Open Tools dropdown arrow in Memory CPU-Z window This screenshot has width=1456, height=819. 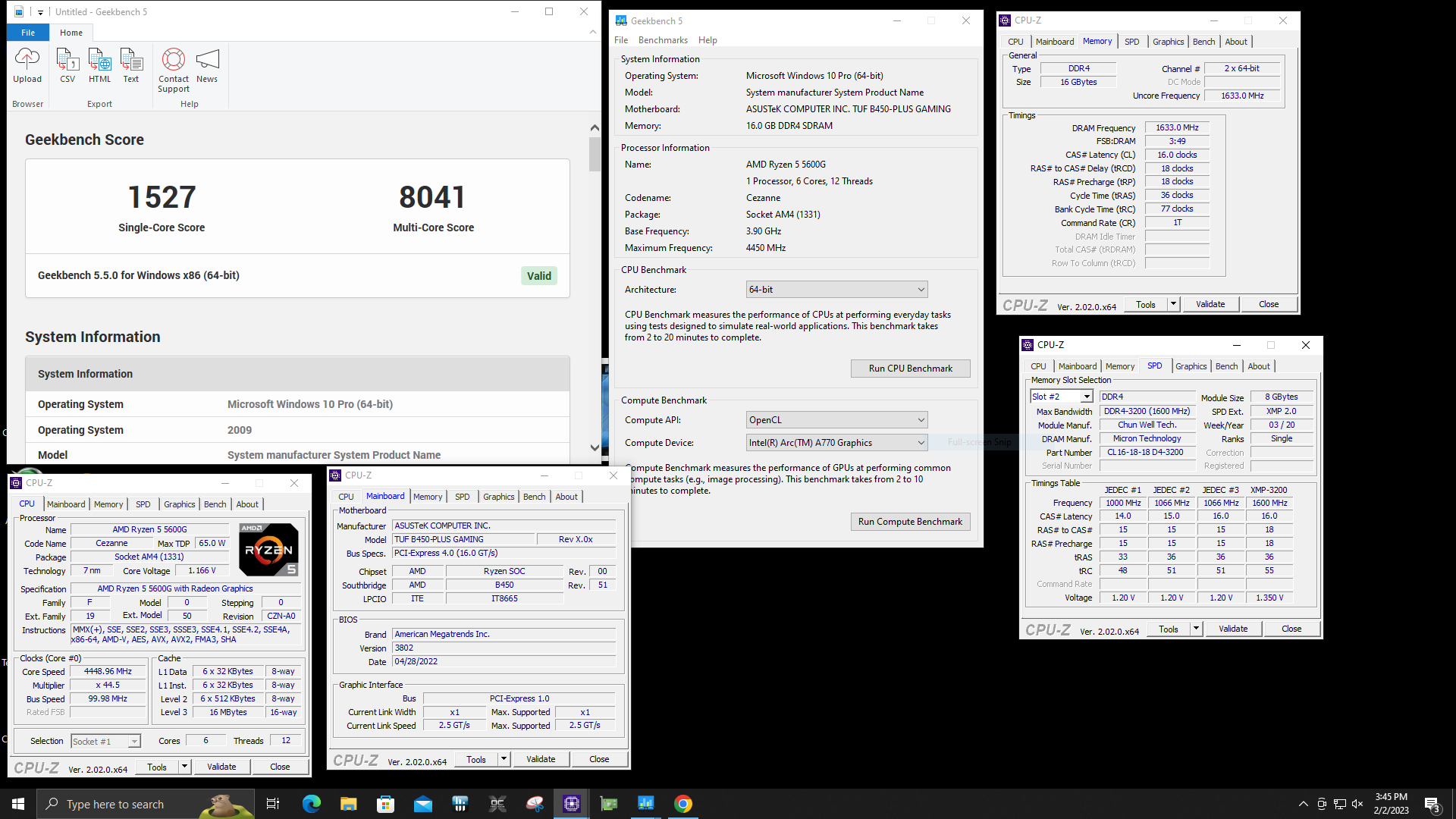(1173, 304)
